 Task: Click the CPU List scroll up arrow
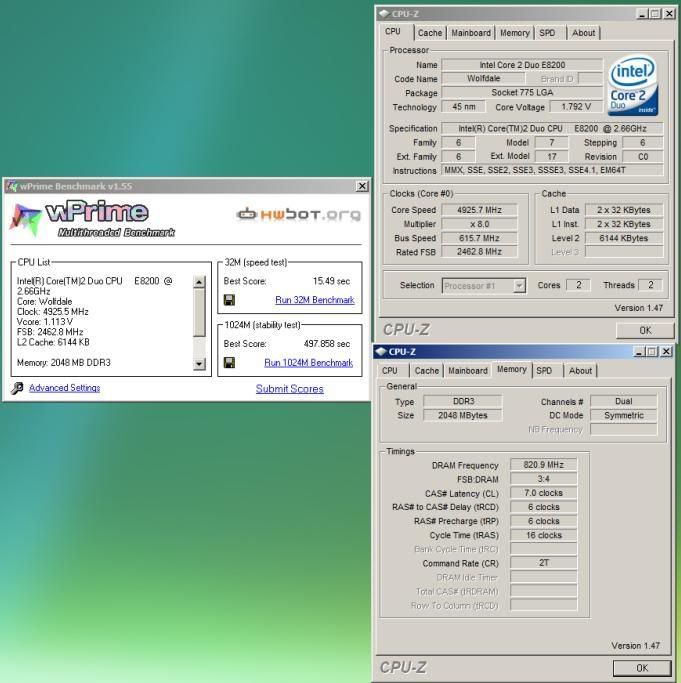199,282
